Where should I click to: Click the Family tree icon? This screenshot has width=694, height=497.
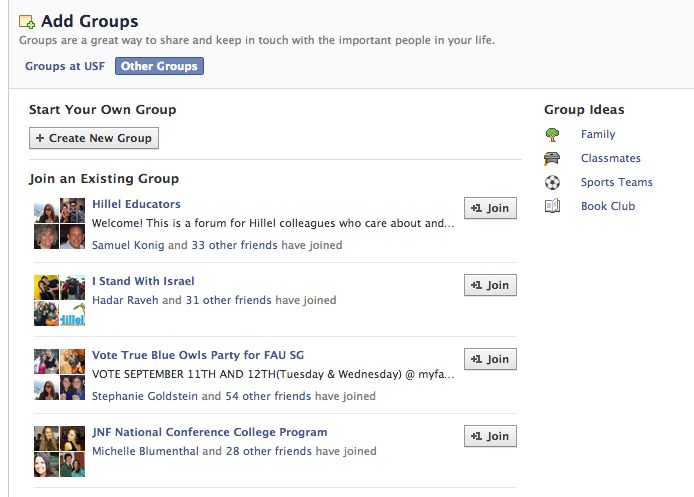pyautogui.click(x=552, y=135)
